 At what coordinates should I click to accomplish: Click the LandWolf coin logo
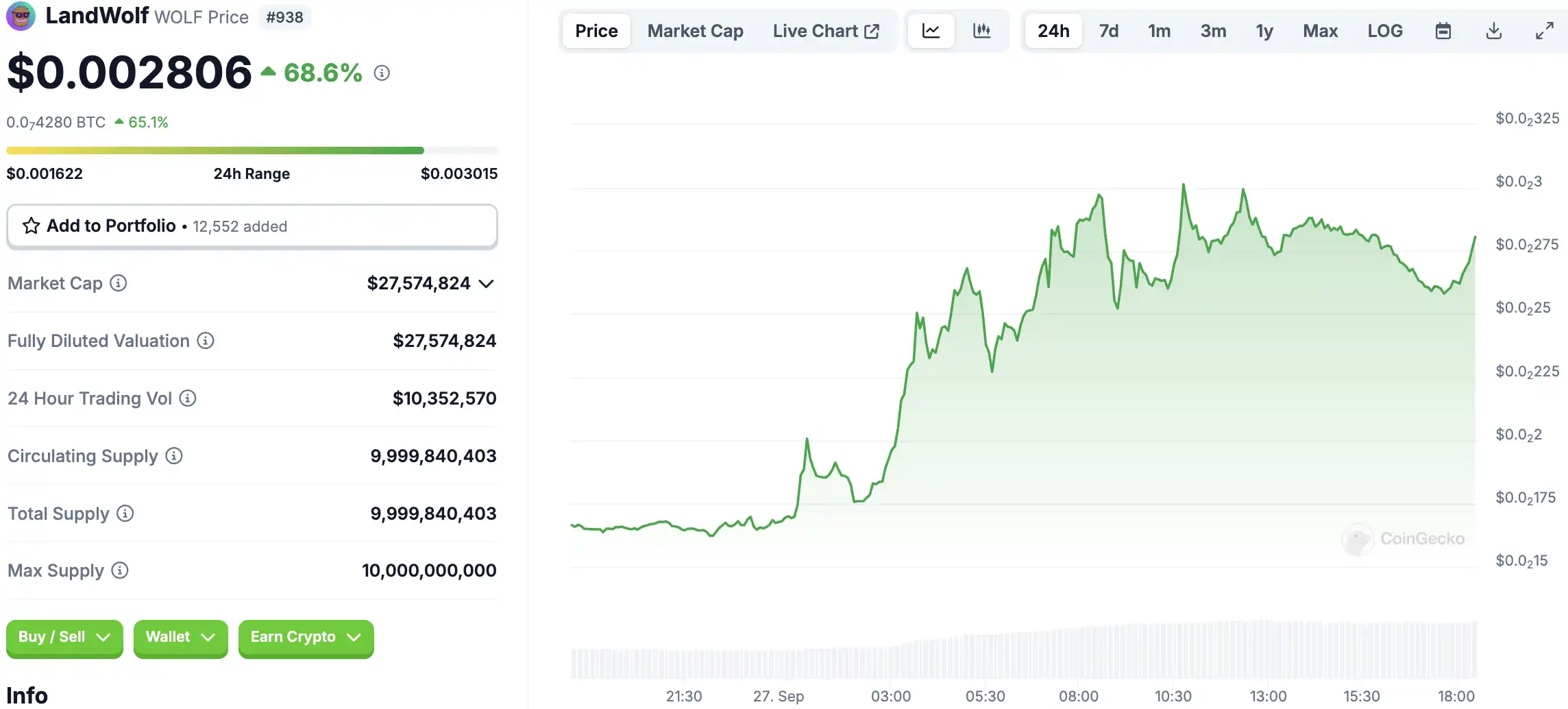pos(21,16)
